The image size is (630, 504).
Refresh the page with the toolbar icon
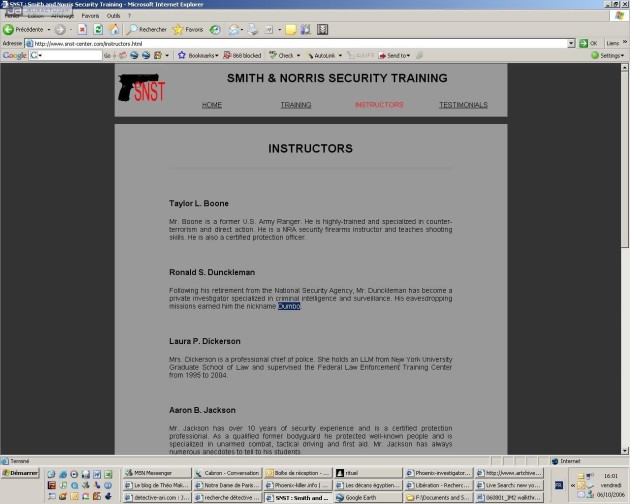[x=98, y=30]
